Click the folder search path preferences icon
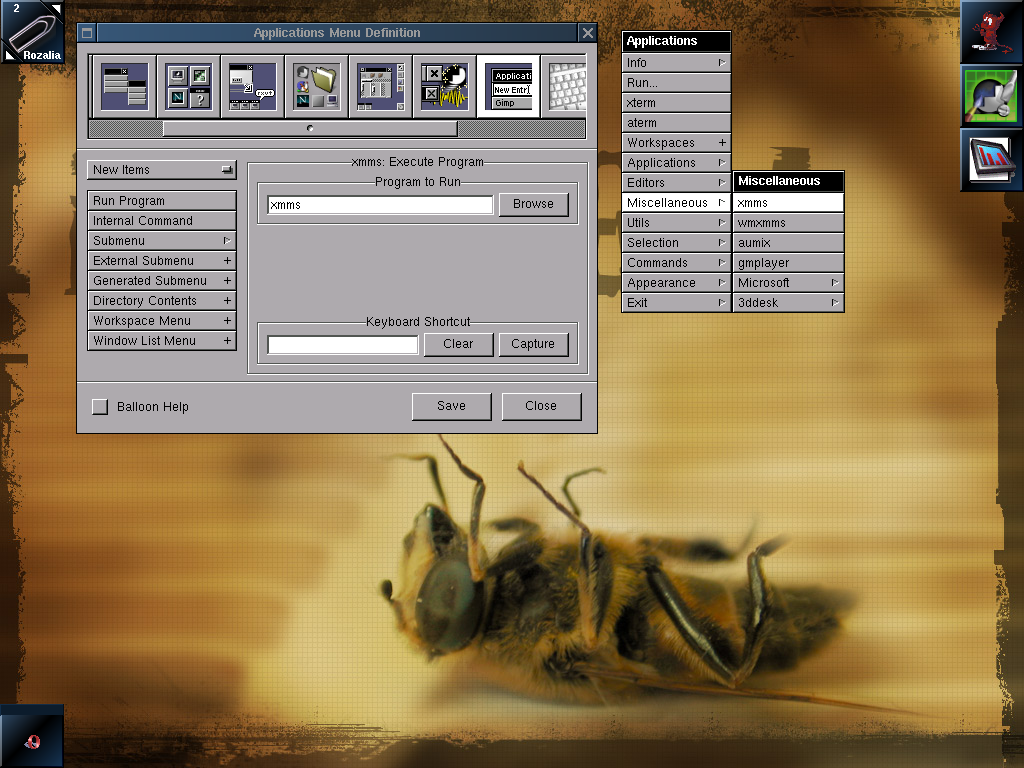The image size is (1024, 768). pyautogui.click(x=316, y=86)
